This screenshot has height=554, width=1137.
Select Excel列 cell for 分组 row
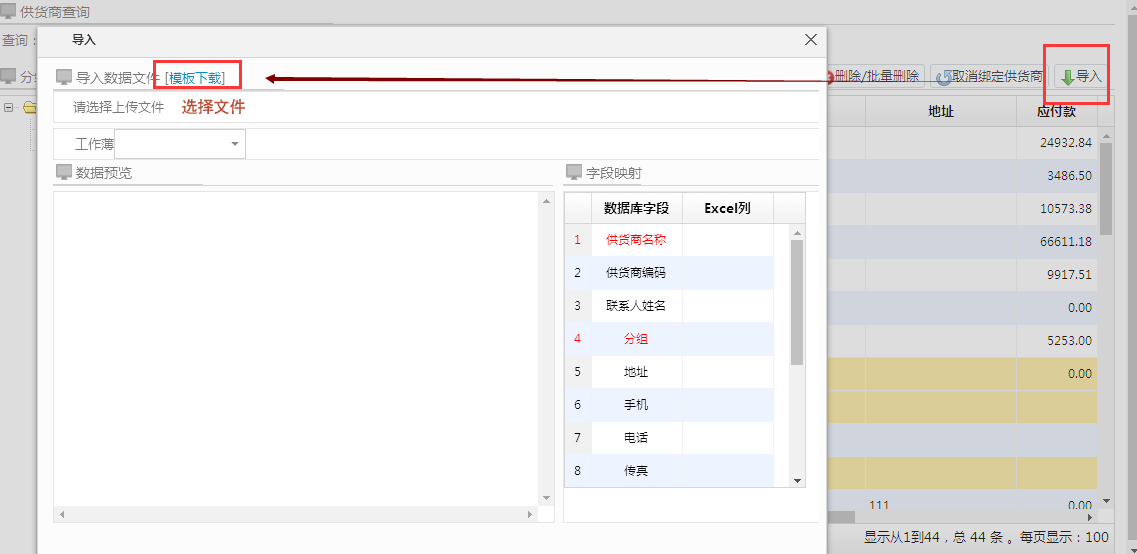click(727, 339)
